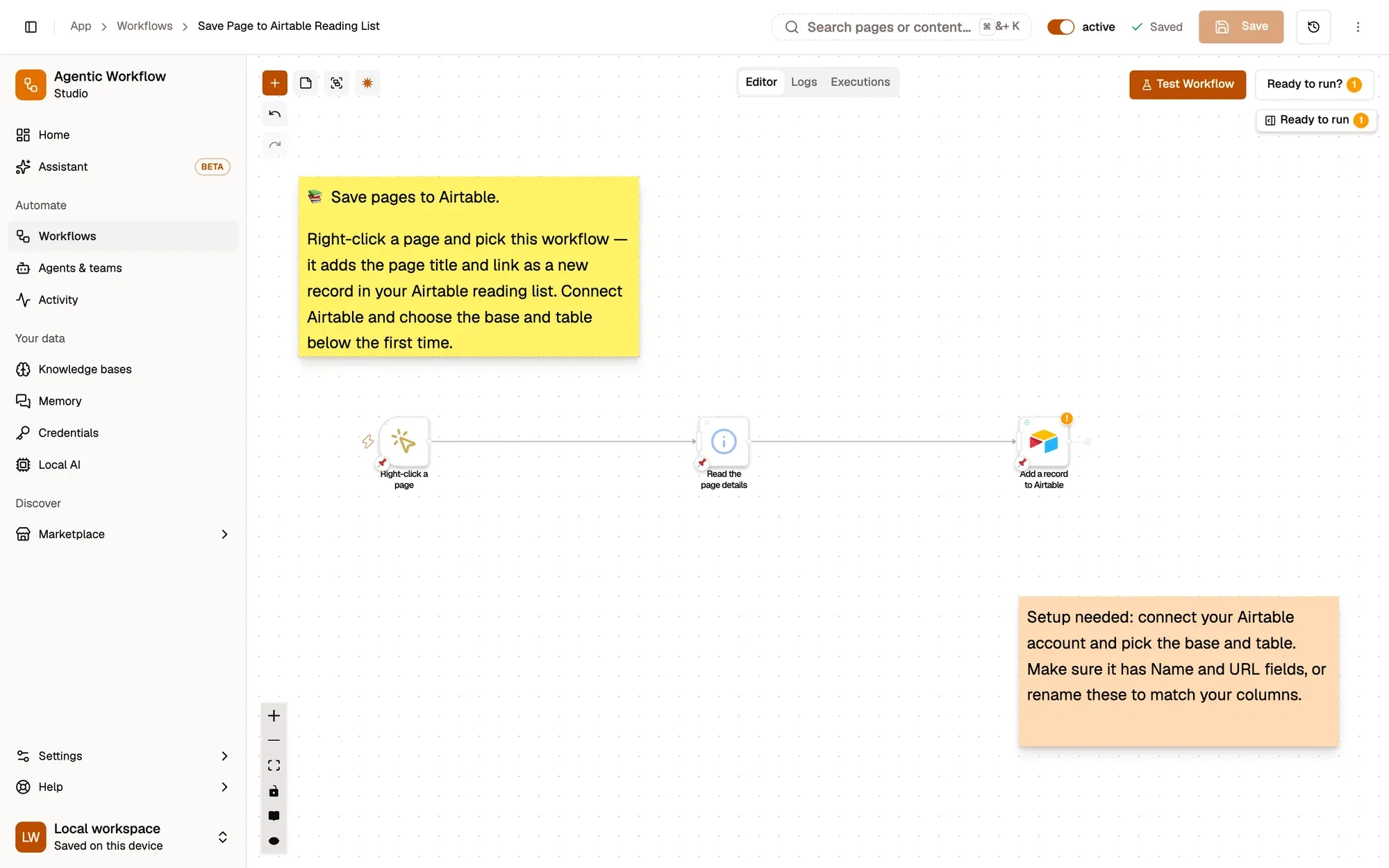Click the orange add node plus button
The height and width of the screenshot is (868, 1389).
(x=274, y=83)
